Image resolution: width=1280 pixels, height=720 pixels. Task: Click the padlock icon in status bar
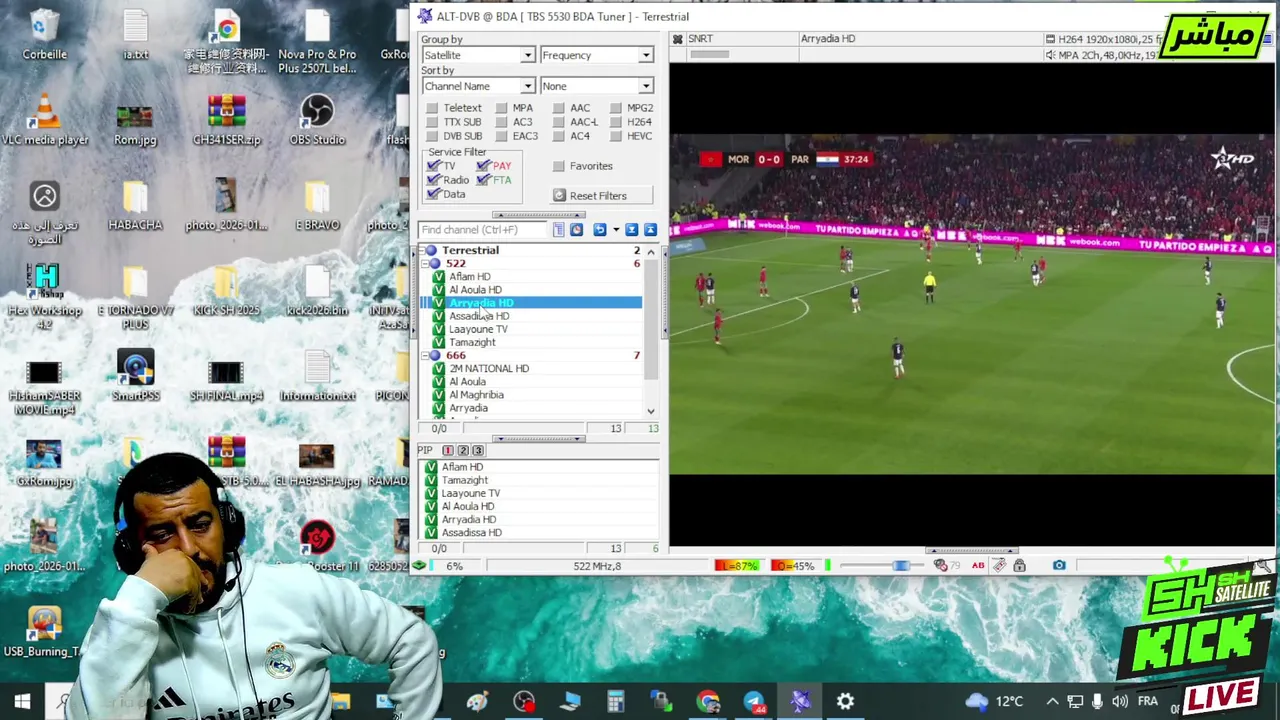1019,566
